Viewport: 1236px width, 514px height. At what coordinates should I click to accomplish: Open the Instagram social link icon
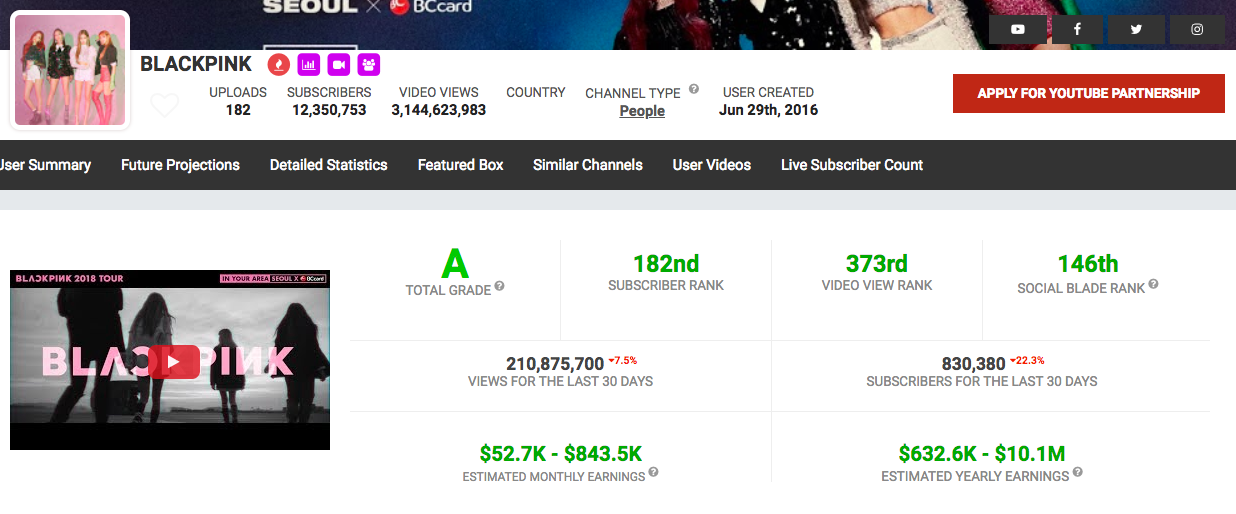coord(1196,30)
